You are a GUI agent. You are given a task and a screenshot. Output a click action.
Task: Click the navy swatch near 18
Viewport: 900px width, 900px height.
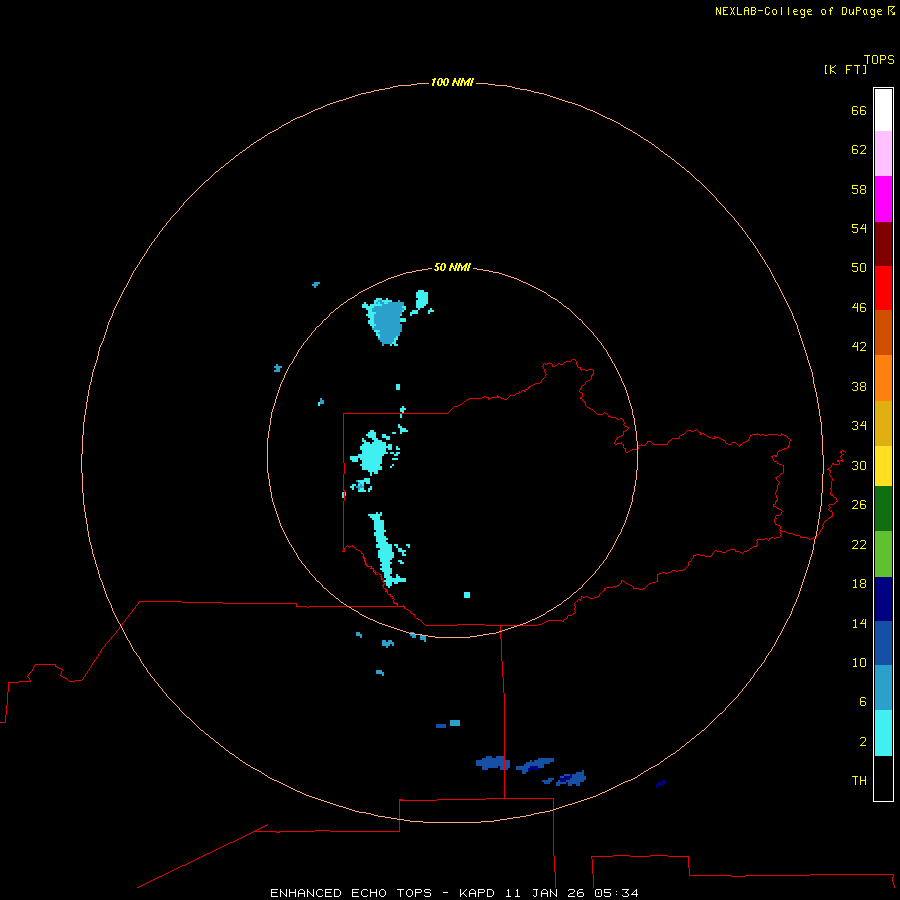(883, 599)
